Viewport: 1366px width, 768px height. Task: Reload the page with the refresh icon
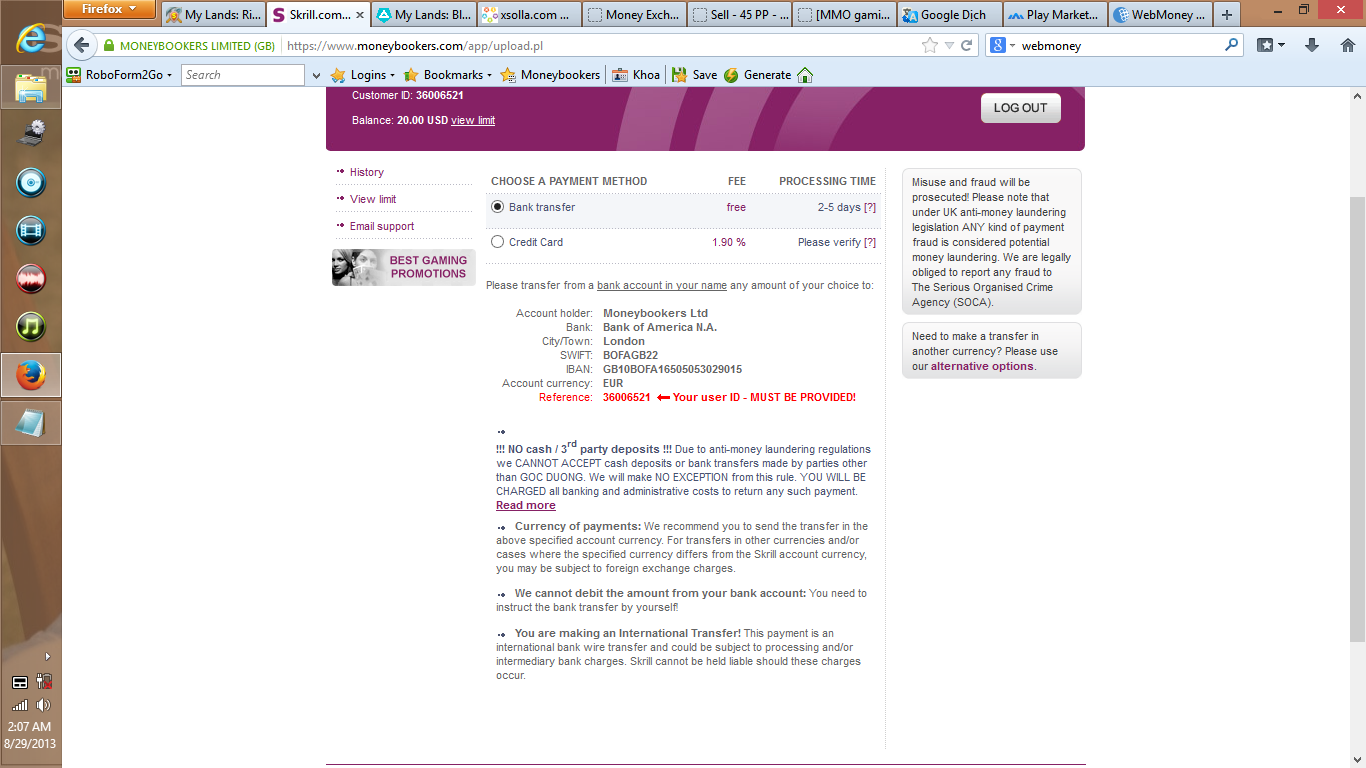click(x=967, y=46)
